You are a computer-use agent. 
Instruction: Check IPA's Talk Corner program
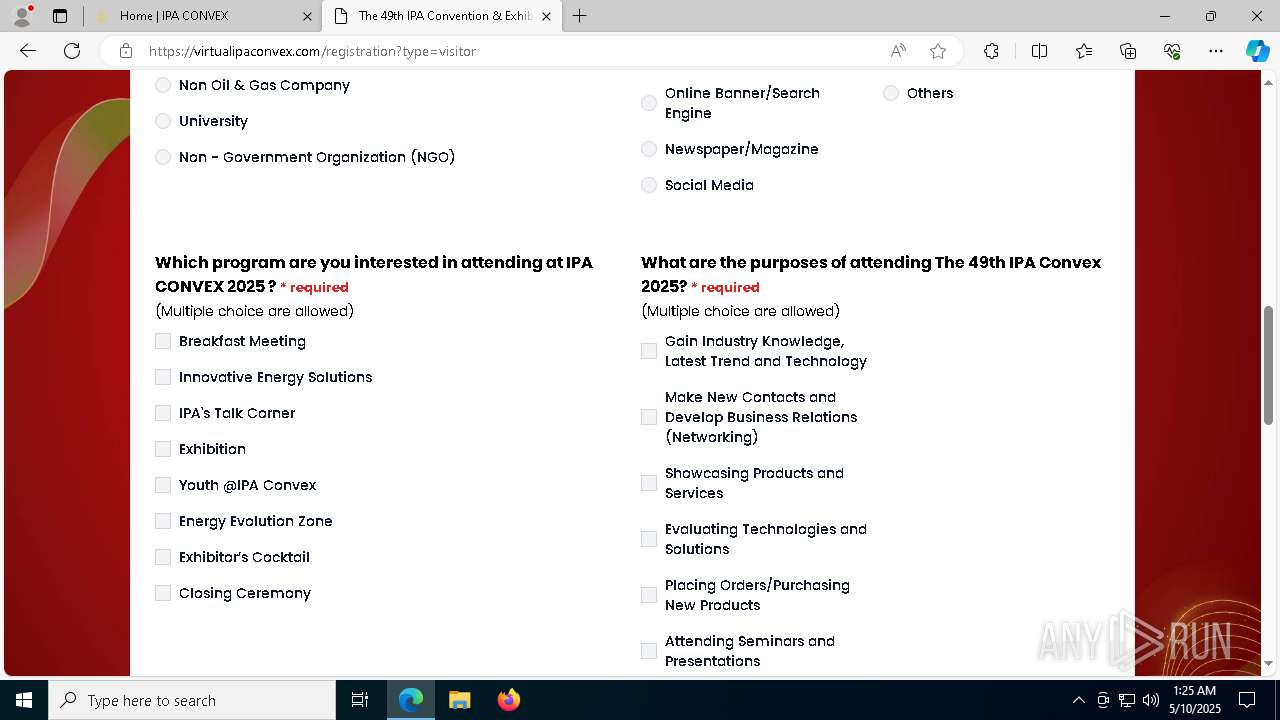pos(163,413)
